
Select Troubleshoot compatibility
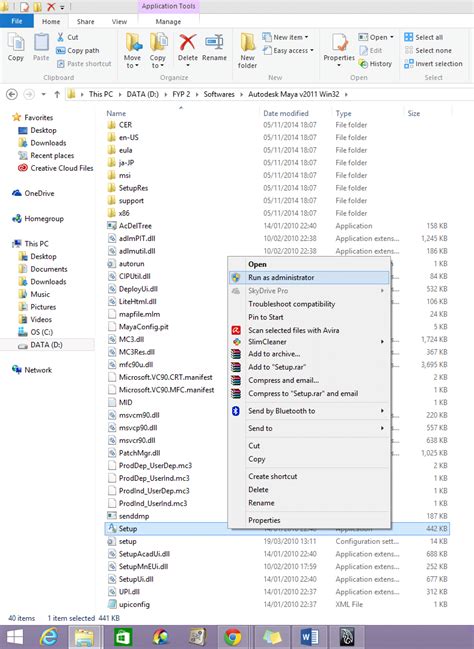(x=309, y=304)
